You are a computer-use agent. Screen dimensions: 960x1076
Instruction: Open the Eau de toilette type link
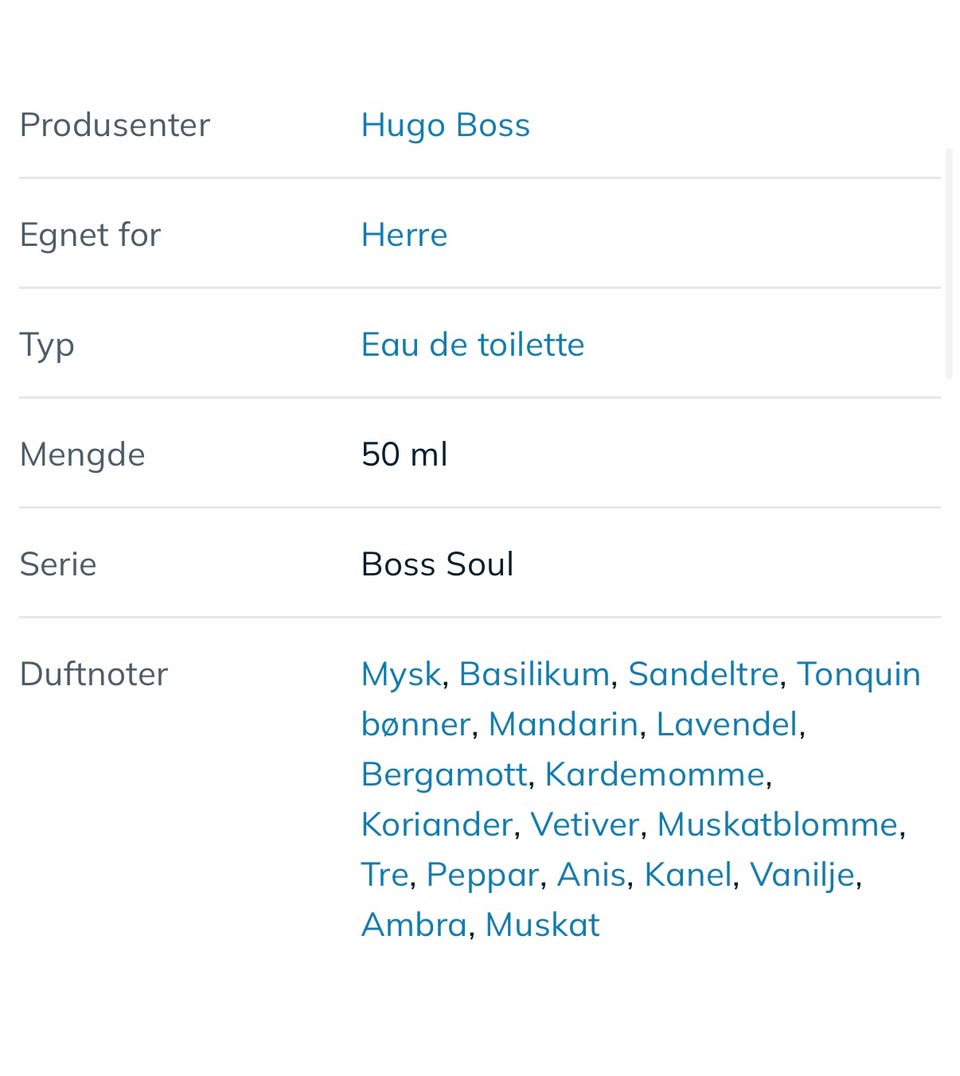pyautogui.click(x=472, y=345)
